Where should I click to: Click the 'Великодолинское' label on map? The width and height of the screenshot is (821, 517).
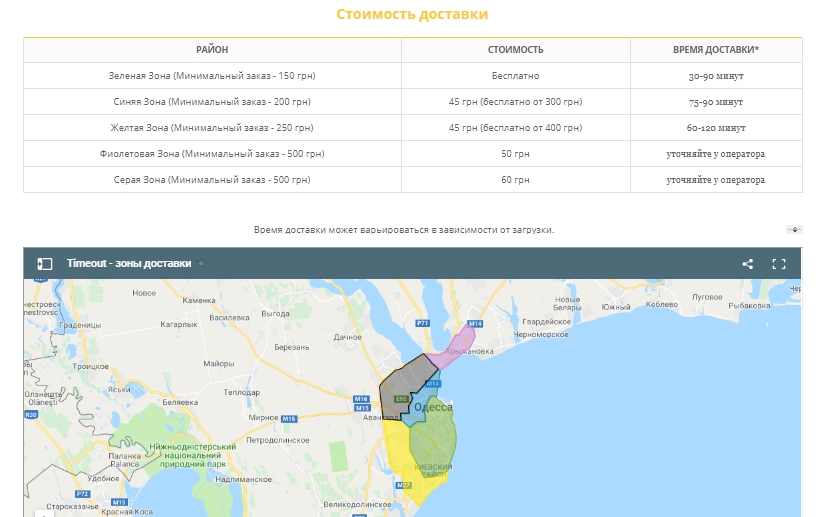[357, 504]
